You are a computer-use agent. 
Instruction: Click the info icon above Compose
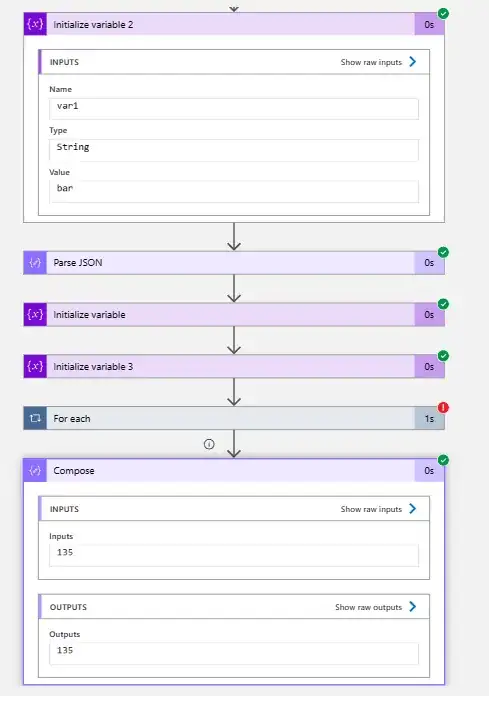pos(209,444)
